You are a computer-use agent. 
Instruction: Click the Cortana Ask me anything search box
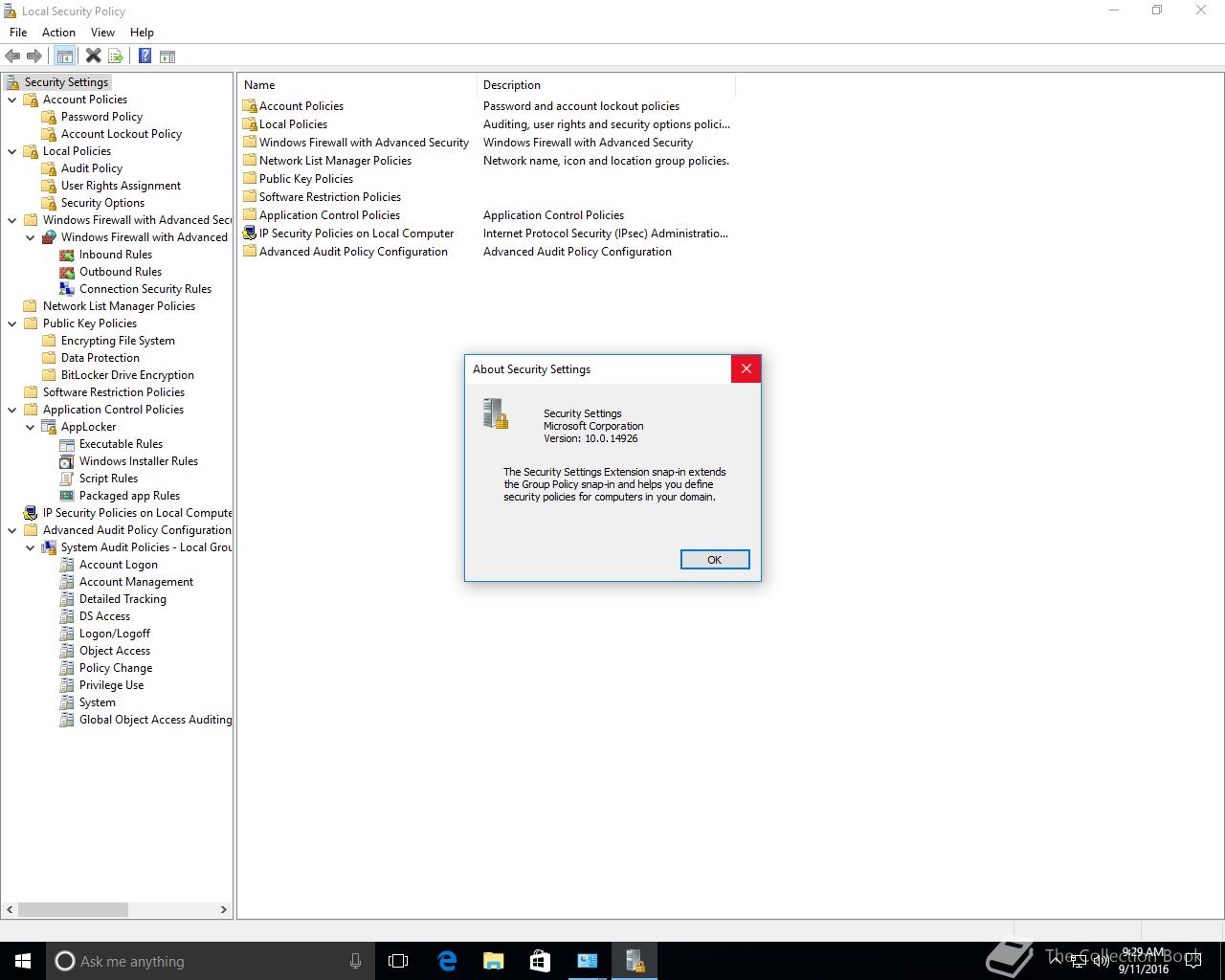pyautogui.click(x=211, y=961)
